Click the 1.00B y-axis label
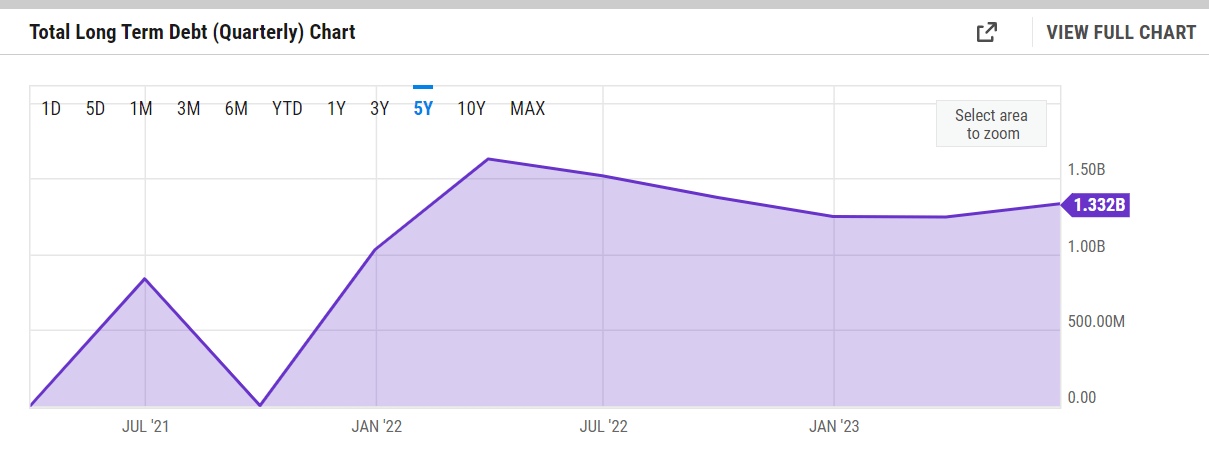1209x449 pixels. point(1086,246)
